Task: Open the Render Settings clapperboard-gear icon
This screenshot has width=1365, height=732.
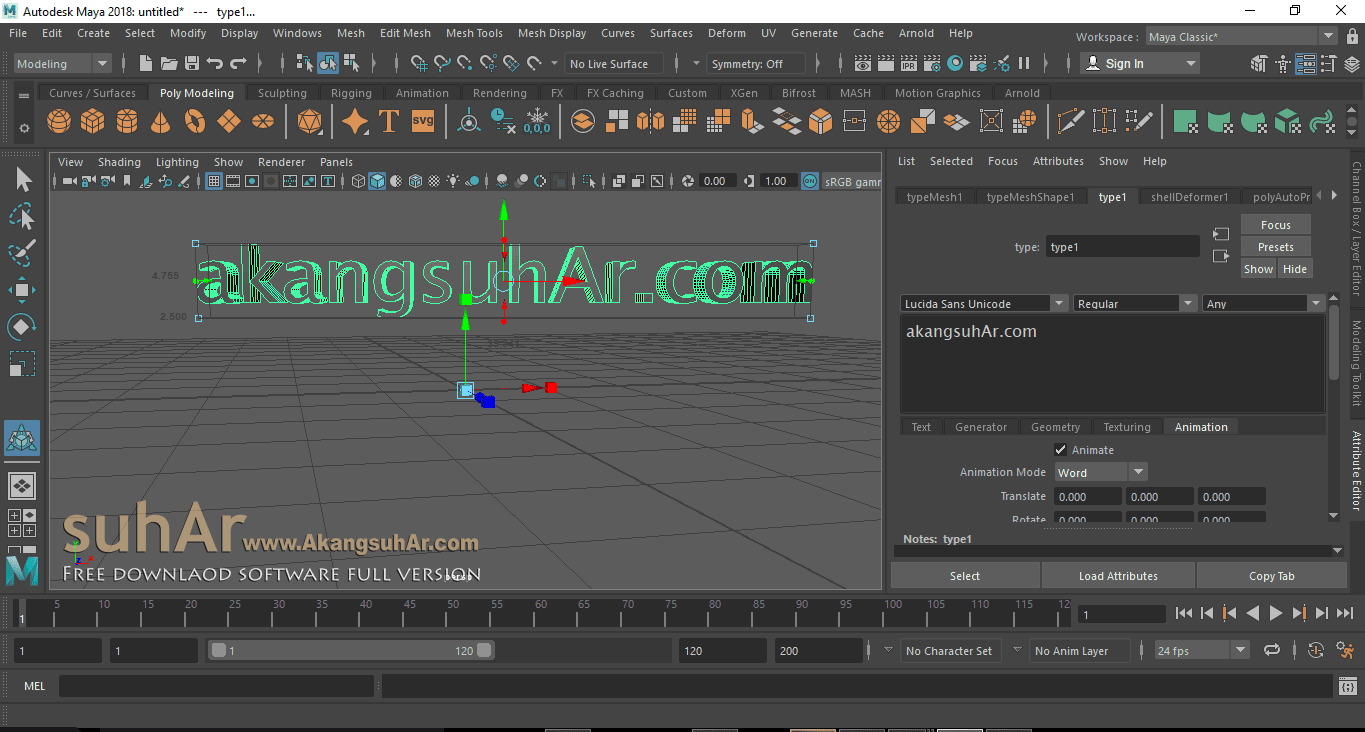Action: [x=932, y=64]
